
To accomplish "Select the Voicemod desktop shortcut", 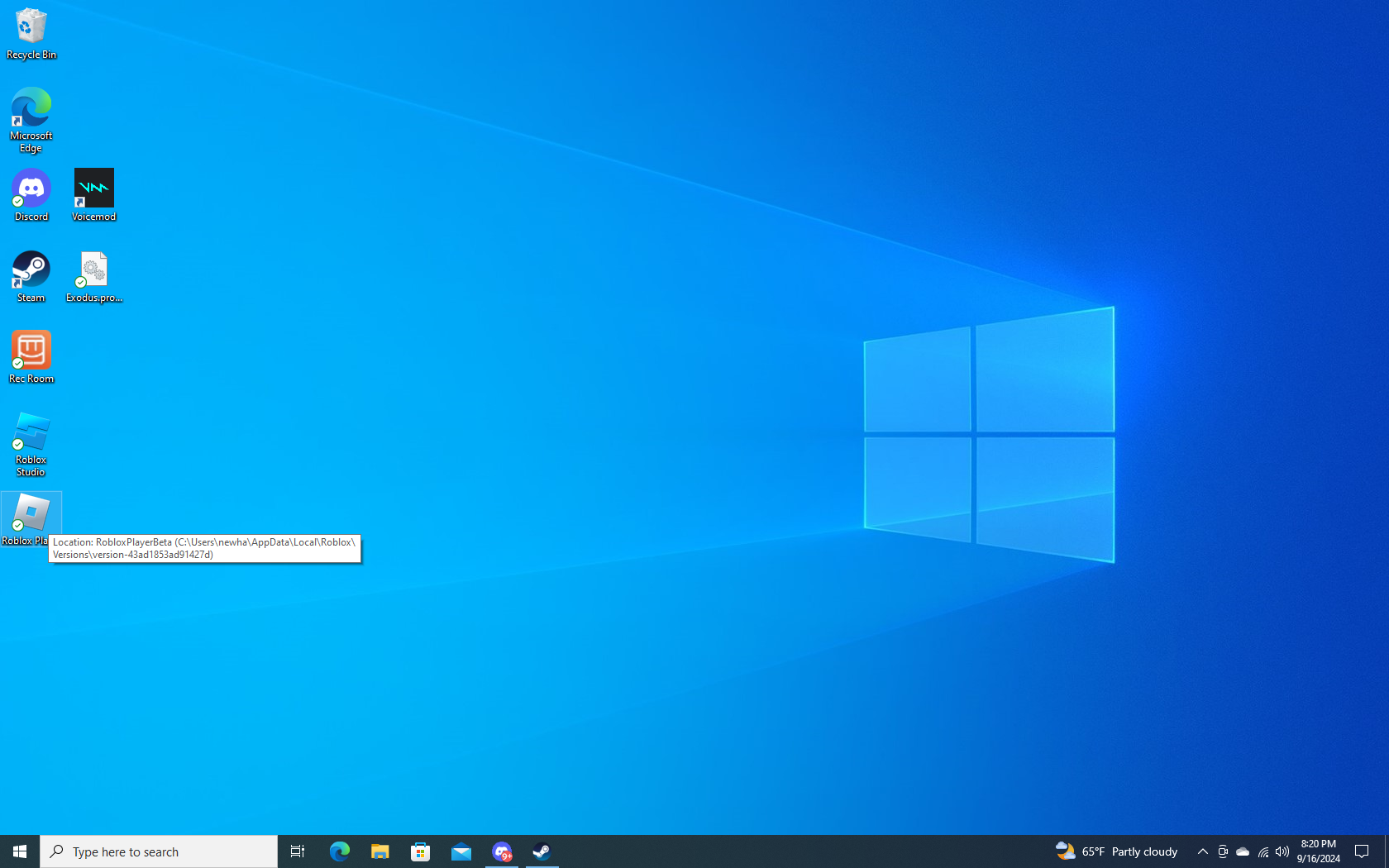I will (94, 196).
